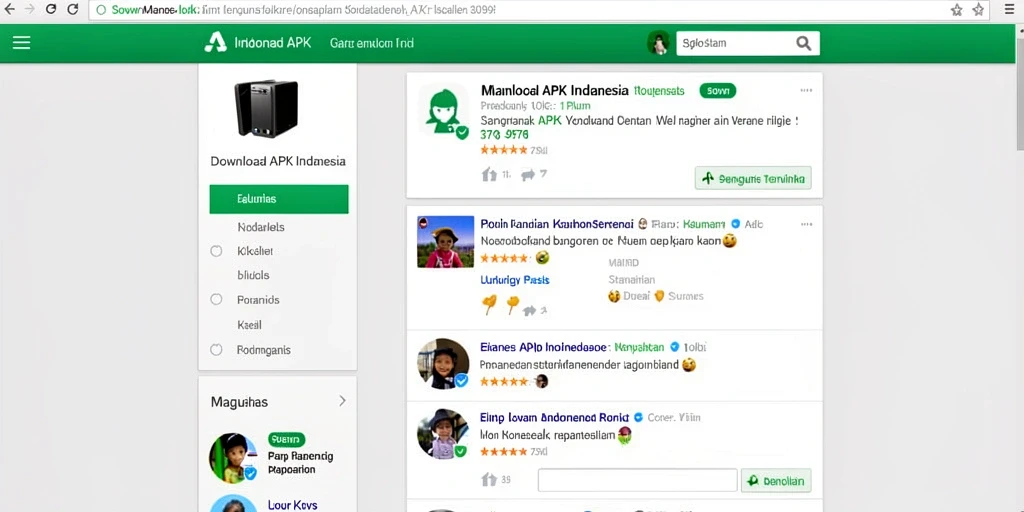This screenshot has height=512, width=1024.
Task: Click star rating on Mainloal APK Indanesia card
Action: [504, 150]
